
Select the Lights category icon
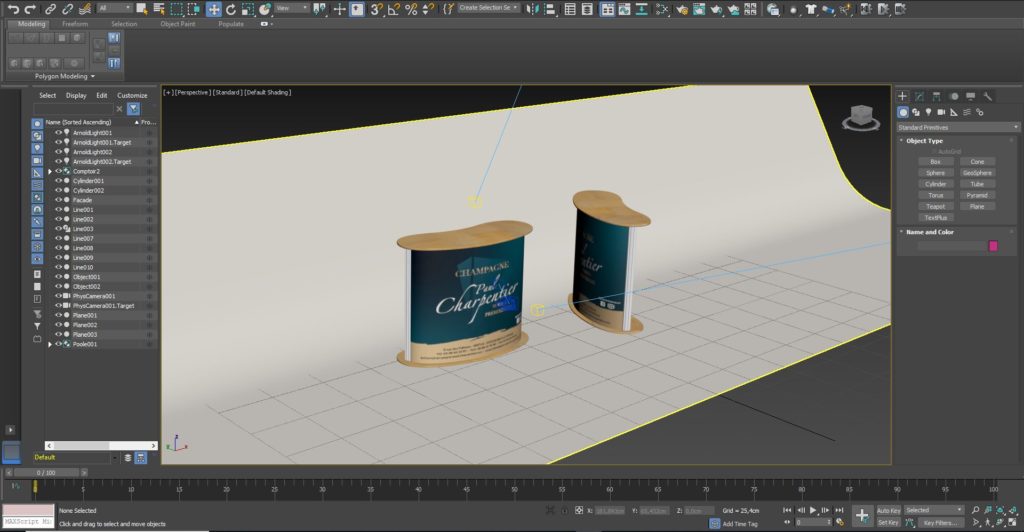pos(928,112)
